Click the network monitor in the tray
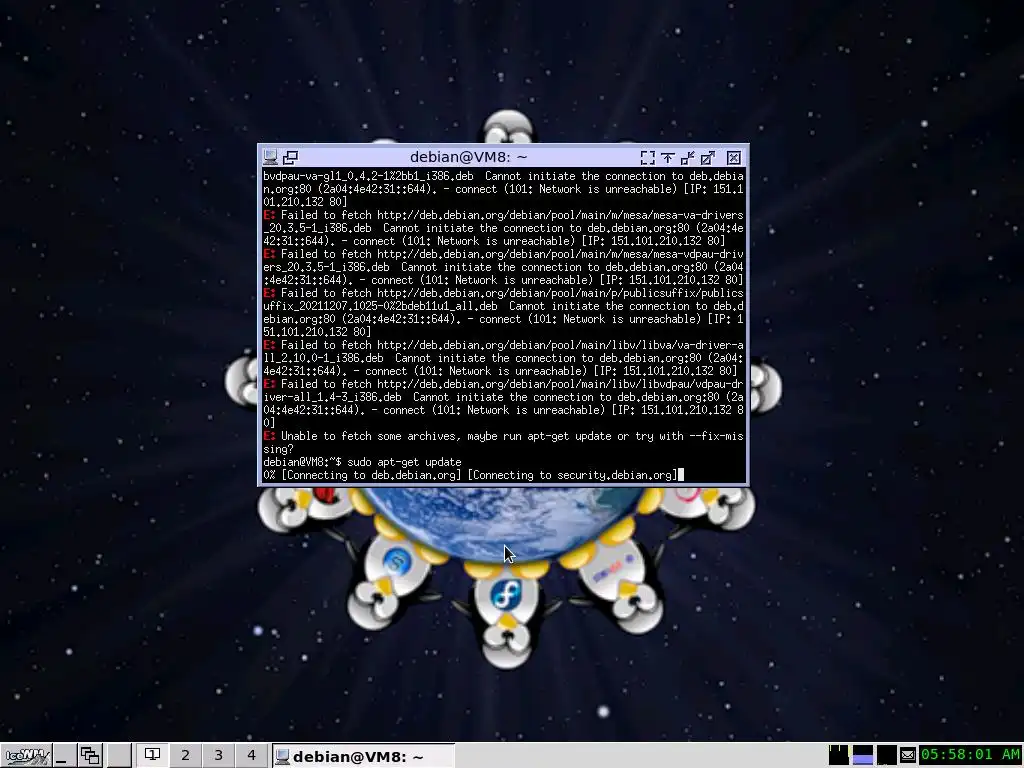This screenshot has width=1024, height=768. pos(886,755)
